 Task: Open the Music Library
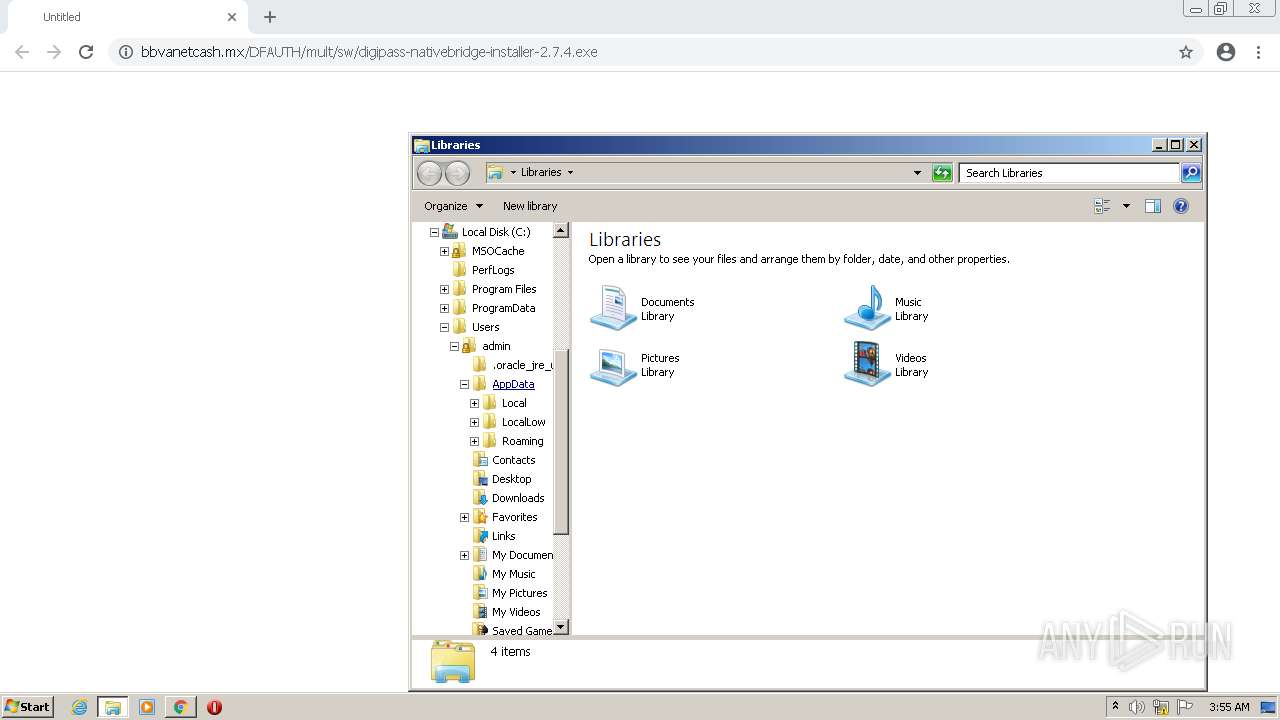pos(887,308)
